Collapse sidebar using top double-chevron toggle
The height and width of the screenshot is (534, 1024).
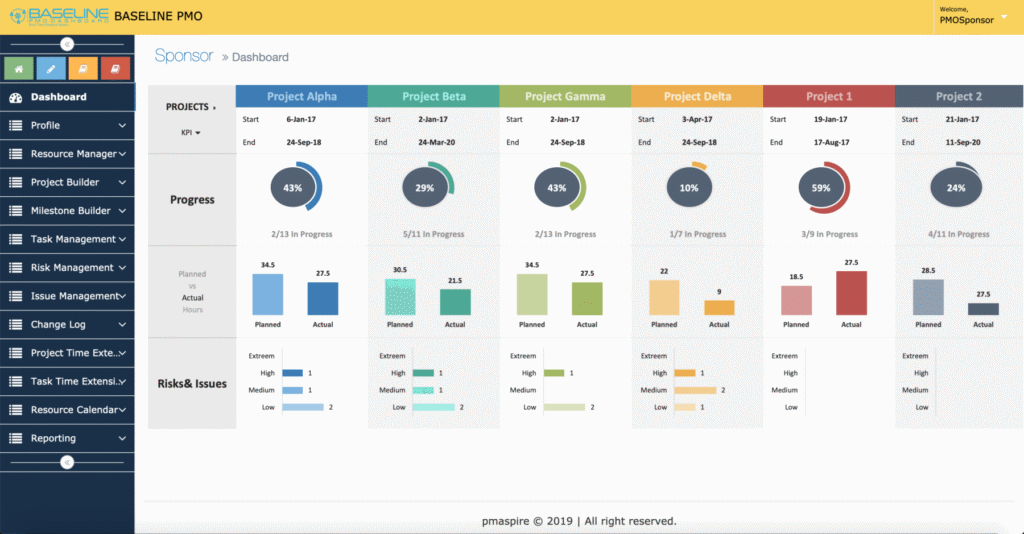coord(67,44)
